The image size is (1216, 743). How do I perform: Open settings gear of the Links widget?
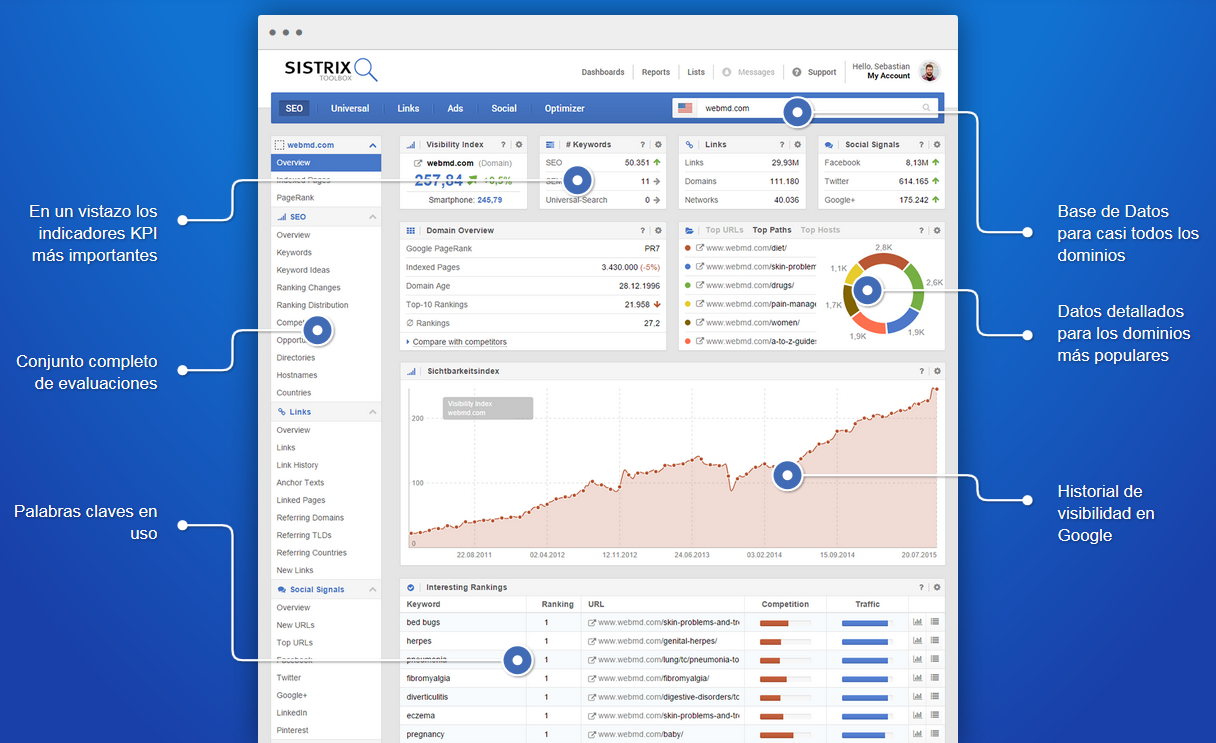tap(797, 145)
